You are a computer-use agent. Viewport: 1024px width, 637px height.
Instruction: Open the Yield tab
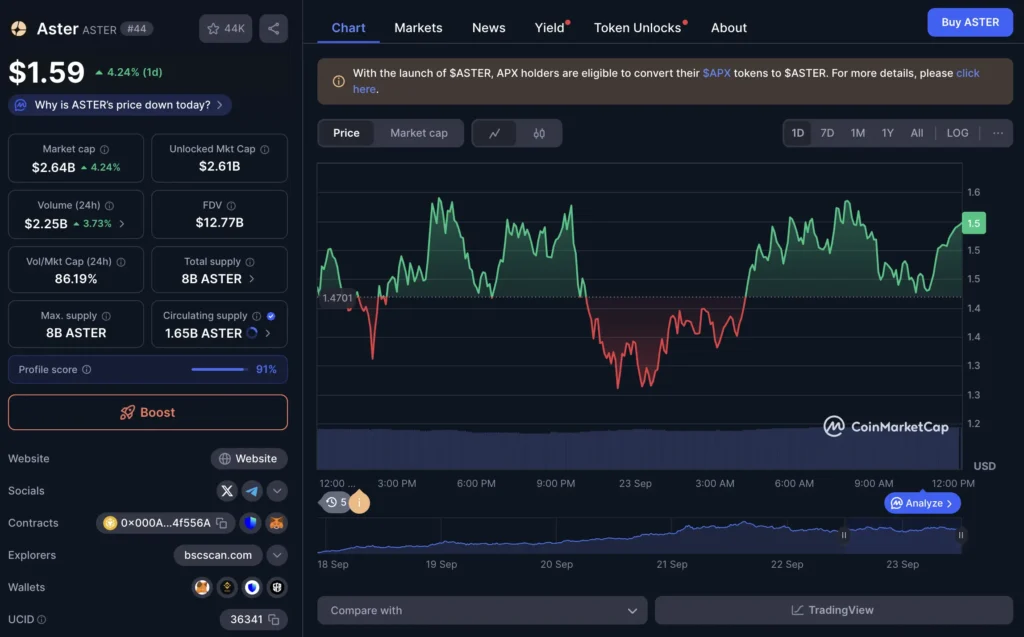(x=550, y=28)
